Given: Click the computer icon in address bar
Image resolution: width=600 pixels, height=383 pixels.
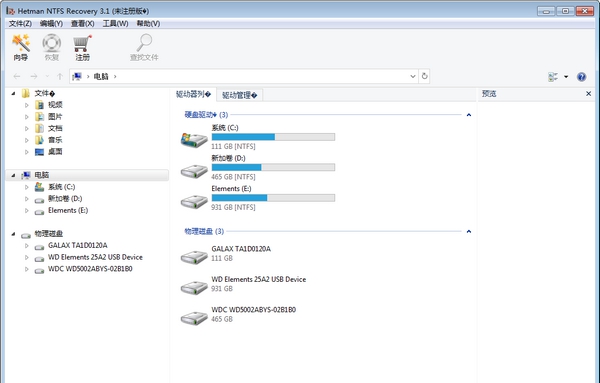Looking at the screenshot, I should coord(77,77).
